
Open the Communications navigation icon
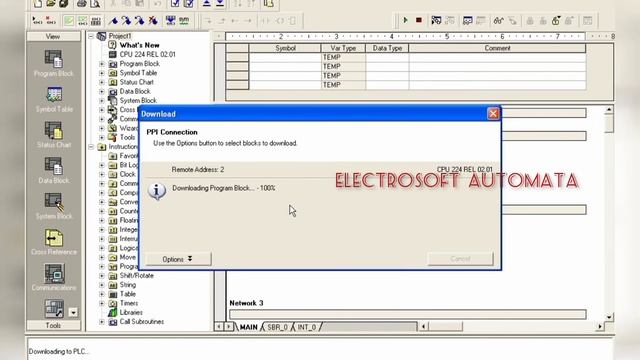point(54,273)
